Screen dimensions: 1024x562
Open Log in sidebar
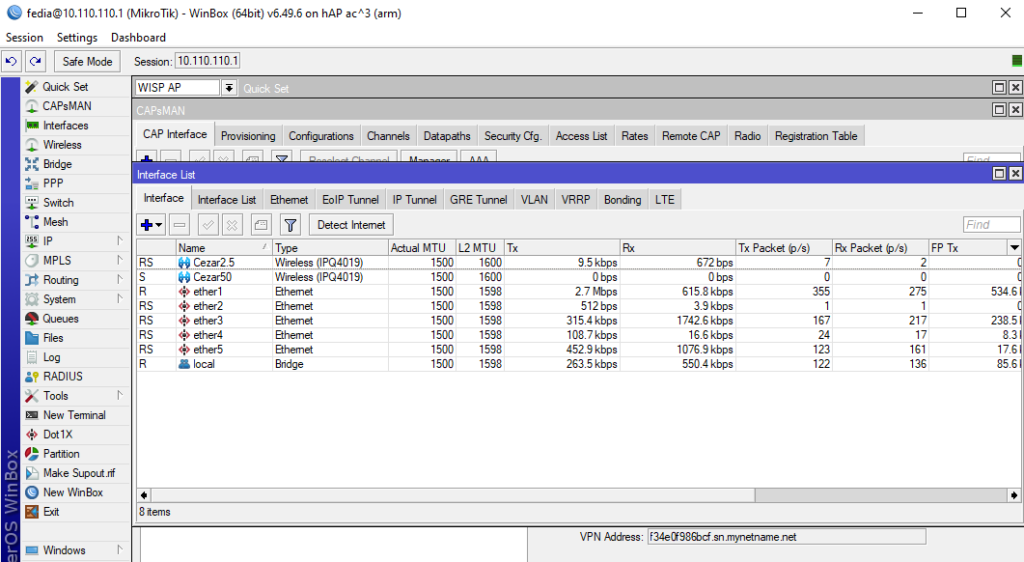tap(52, 357)
